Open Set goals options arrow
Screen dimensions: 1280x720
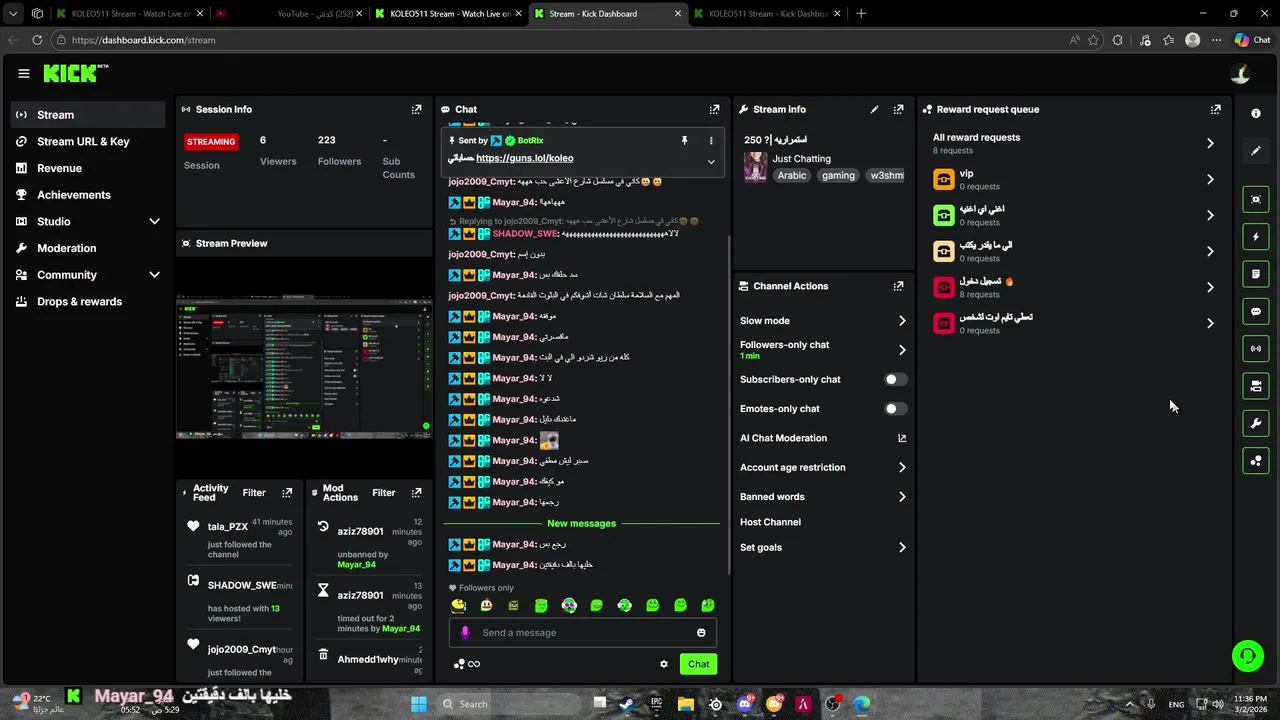902,548
